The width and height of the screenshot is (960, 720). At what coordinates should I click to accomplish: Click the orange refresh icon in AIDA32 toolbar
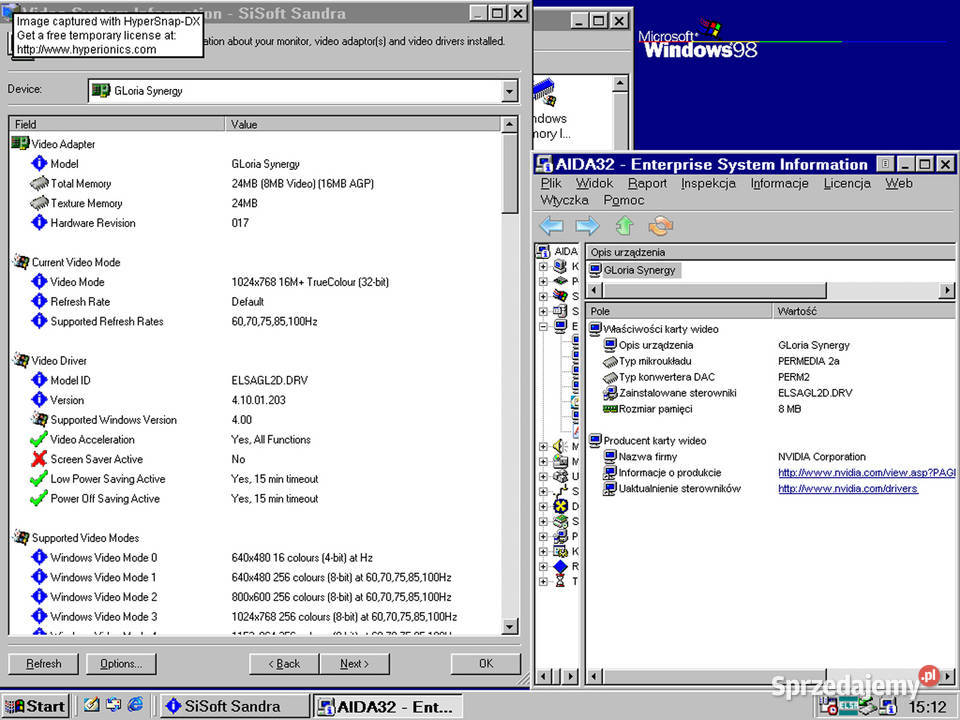pos(661,226)
